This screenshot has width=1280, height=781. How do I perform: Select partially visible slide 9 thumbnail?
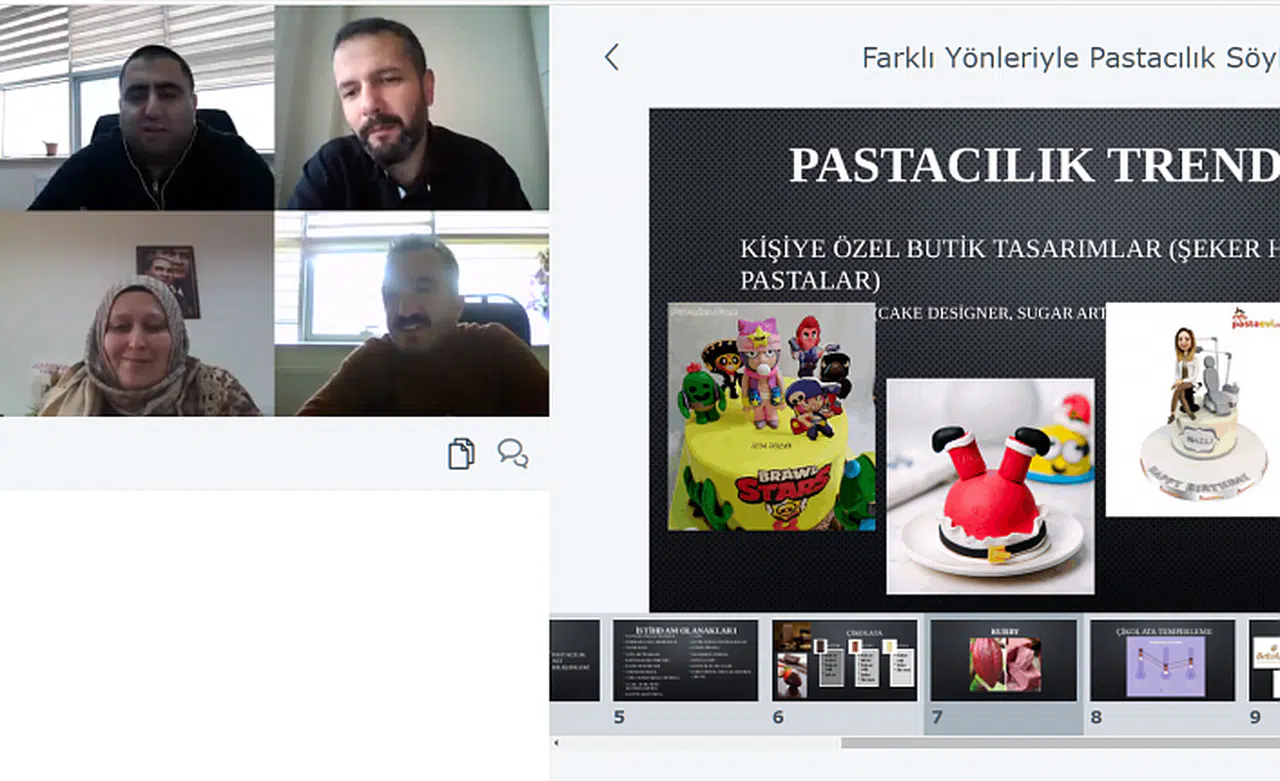[x=1264, y=660]
